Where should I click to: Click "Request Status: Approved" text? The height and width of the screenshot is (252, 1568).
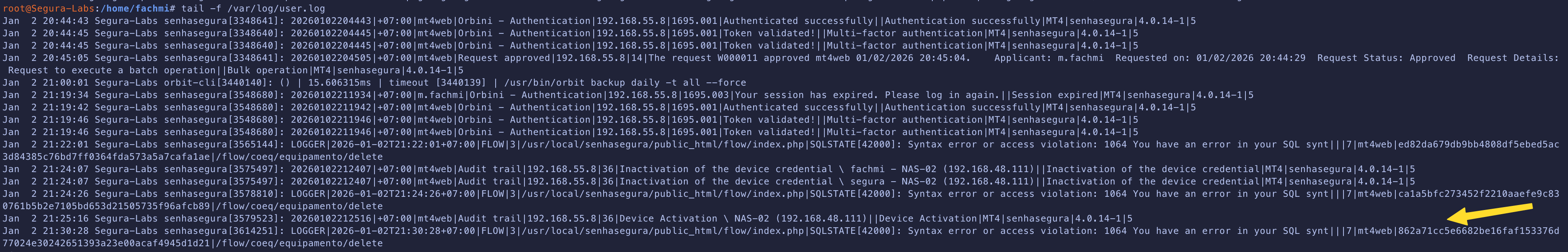coord(1386,58)
